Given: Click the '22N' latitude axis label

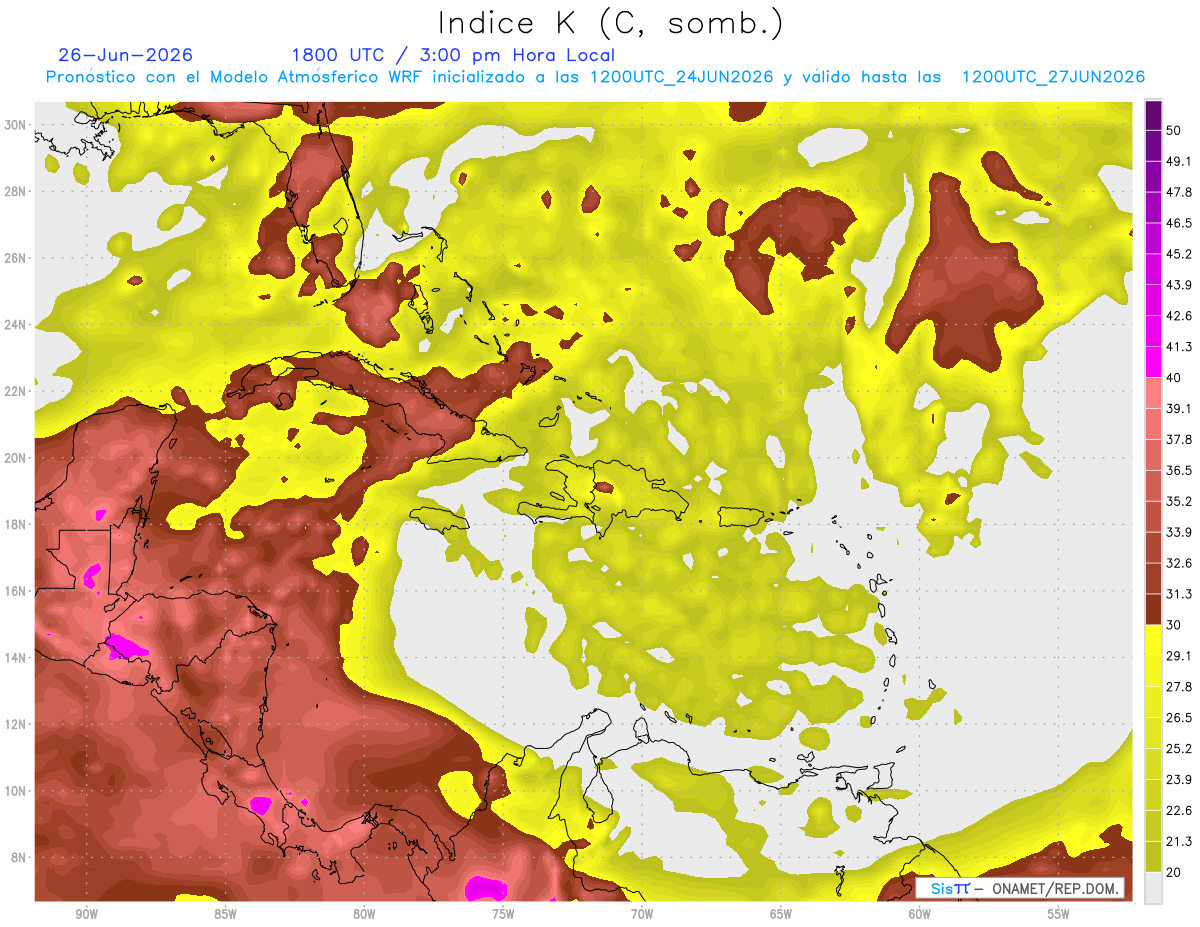Looking at the screenshot, I should coord(15,391).
